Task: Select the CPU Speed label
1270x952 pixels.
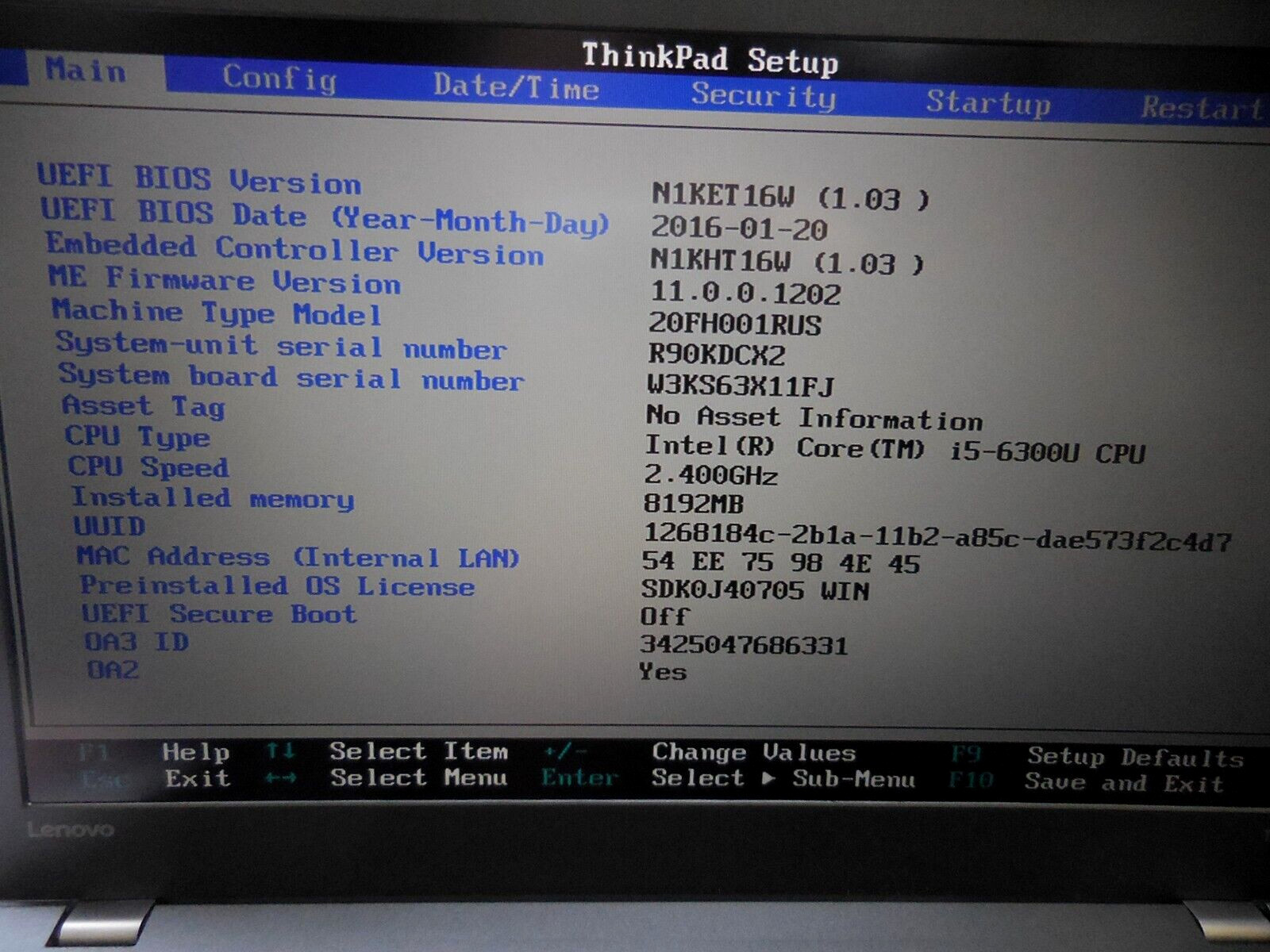Action: pyautogui.click(x=148, y=466)
